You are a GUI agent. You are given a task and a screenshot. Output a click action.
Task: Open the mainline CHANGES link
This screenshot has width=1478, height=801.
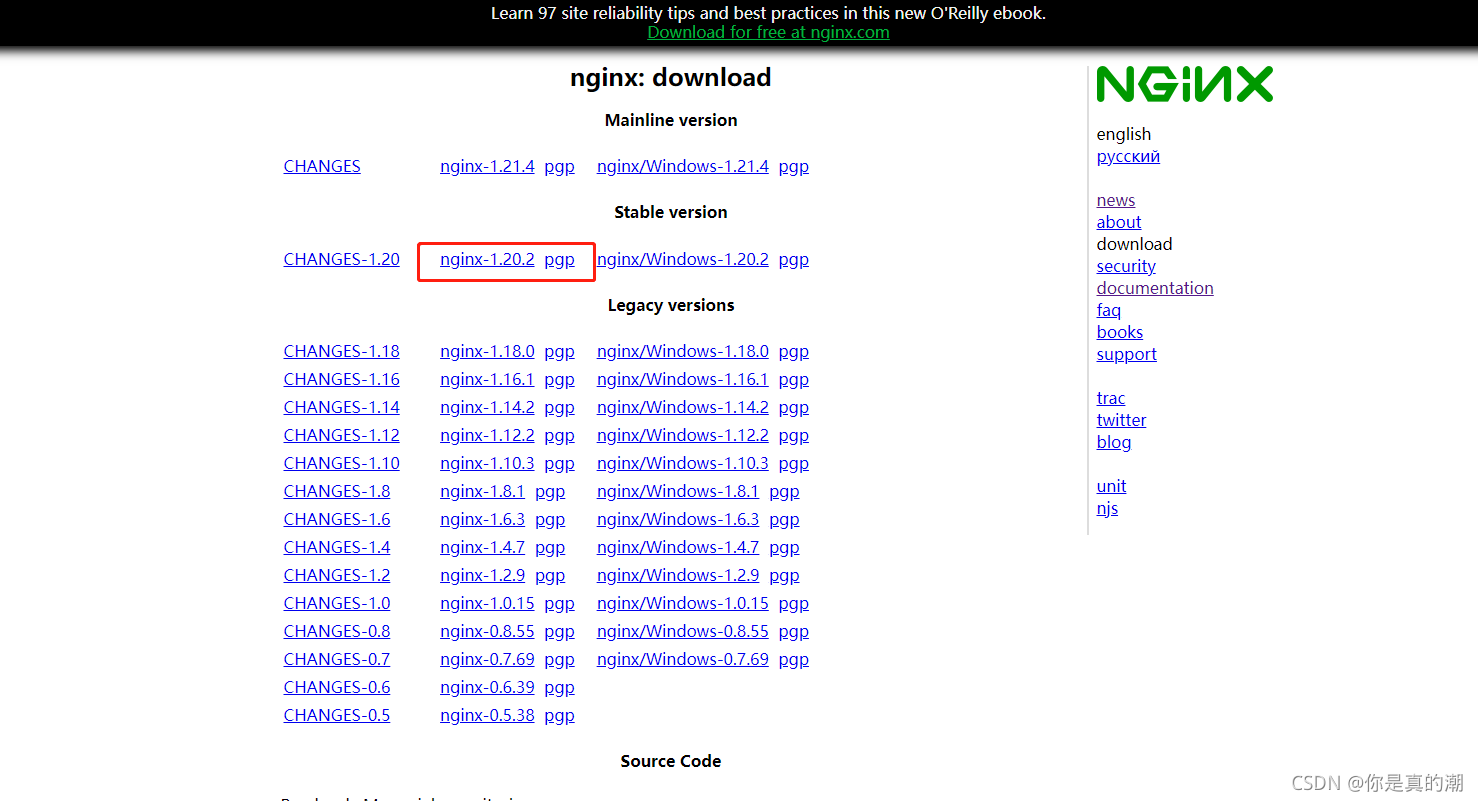(x=322, y=166)
